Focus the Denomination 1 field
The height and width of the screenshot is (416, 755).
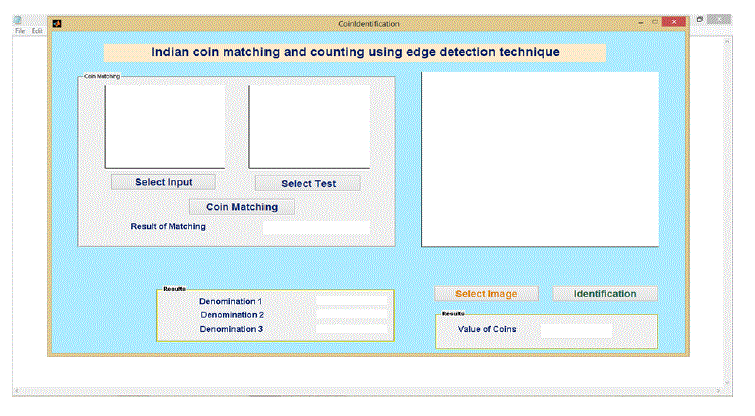351,300
